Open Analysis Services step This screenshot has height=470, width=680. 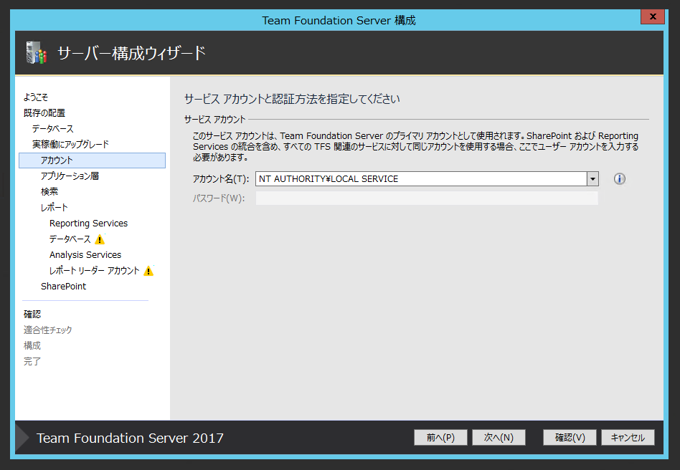85,255
